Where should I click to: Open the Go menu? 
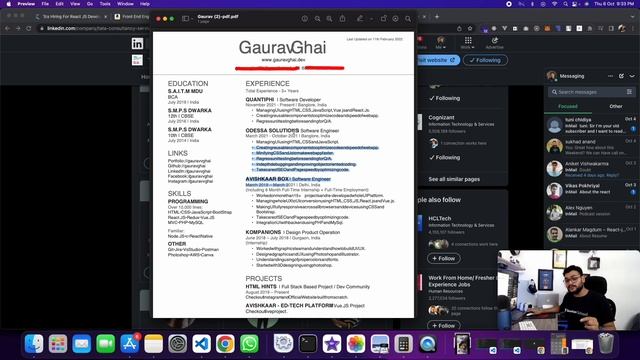pos(90,4)
